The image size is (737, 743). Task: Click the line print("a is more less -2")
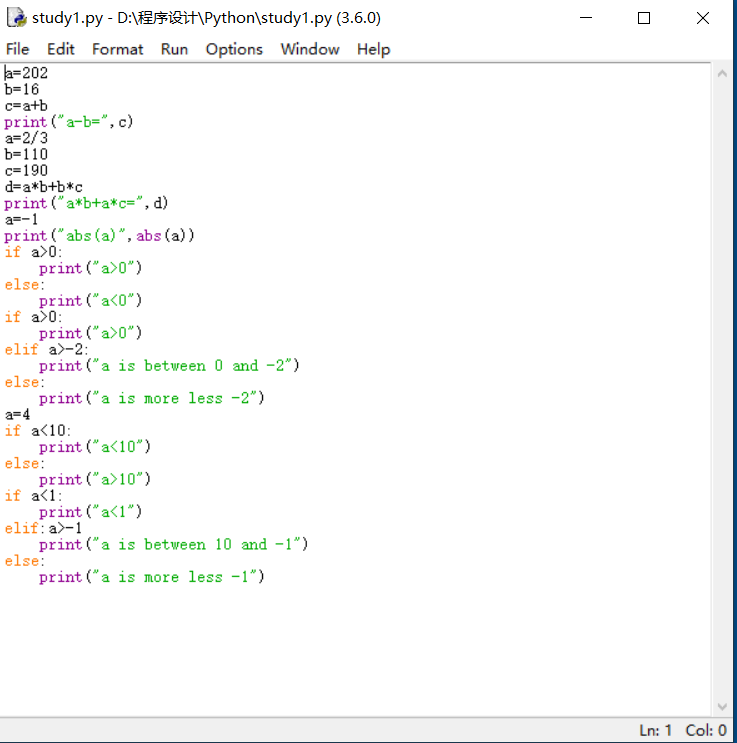(x=152, y=398)
